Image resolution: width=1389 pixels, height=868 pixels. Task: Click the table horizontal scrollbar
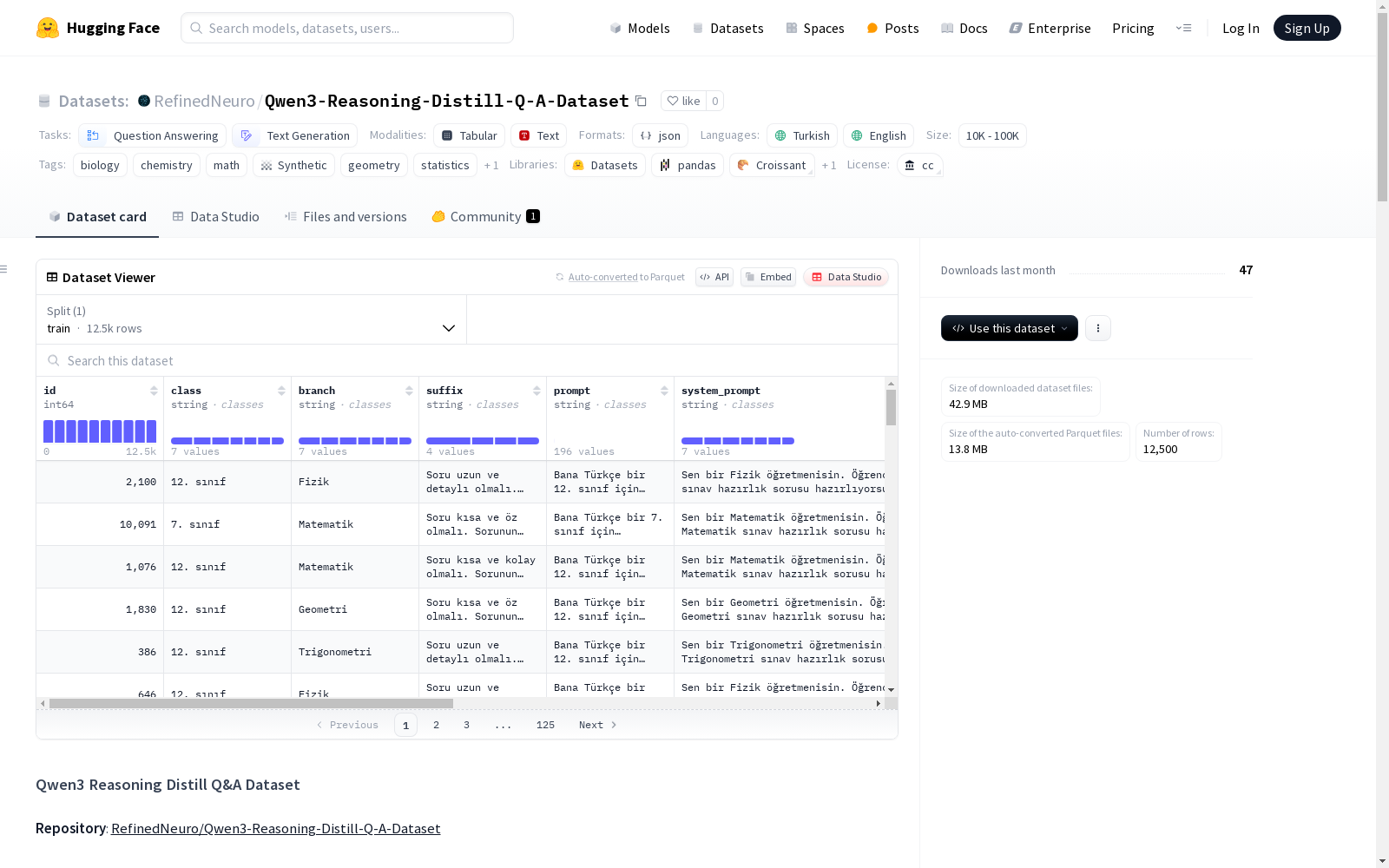click(251, 703)
